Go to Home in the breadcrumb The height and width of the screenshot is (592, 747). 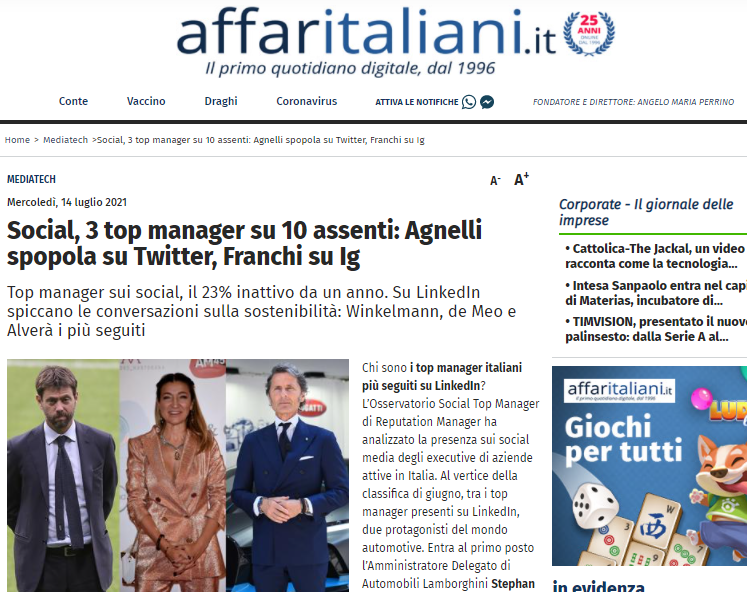pos(17,140)
